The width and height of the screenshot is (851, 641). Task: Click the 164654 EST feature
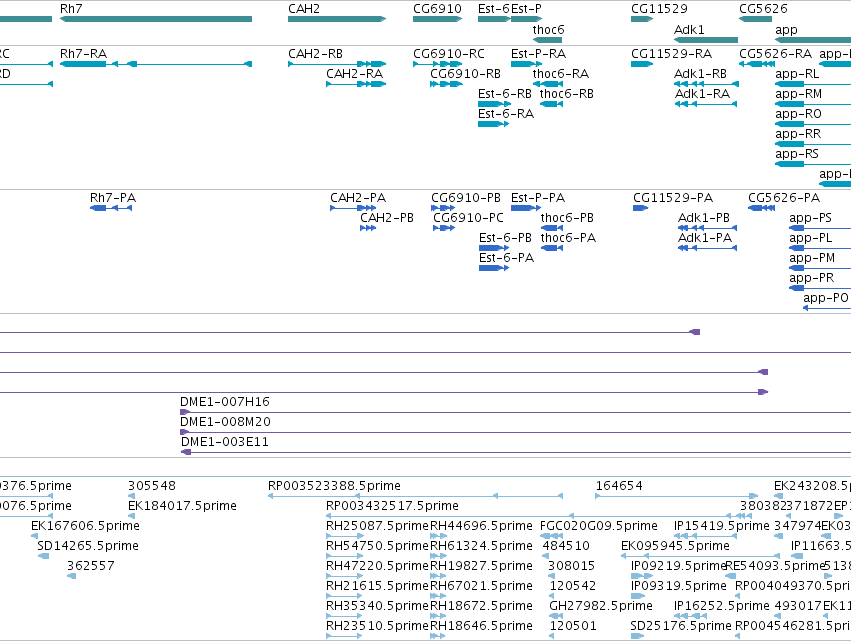[x=677, y=496]
